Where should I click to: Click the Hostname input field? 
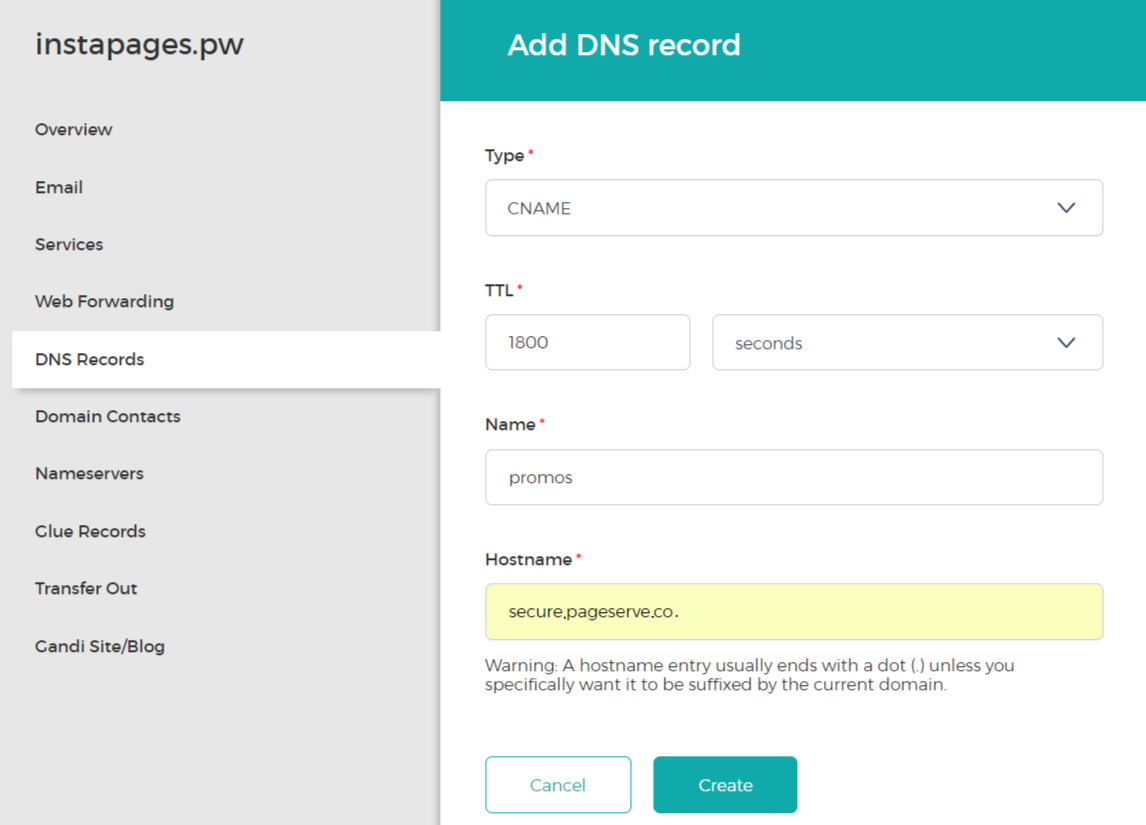point(793,612)
